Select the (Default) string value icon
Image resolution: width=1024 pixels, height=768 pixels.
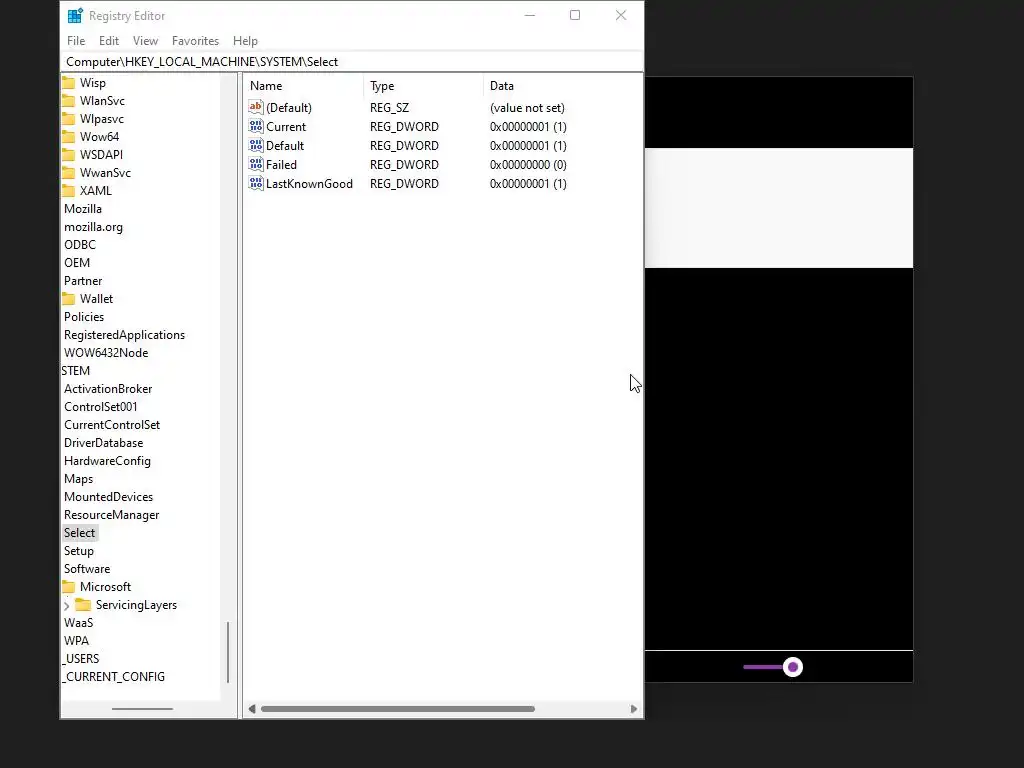(x=256, y=107)
